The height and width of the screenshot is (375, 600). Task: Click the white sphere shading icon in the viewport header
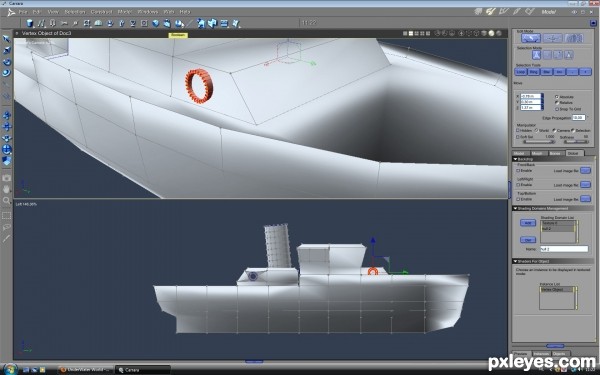click(x=491, y=33)
